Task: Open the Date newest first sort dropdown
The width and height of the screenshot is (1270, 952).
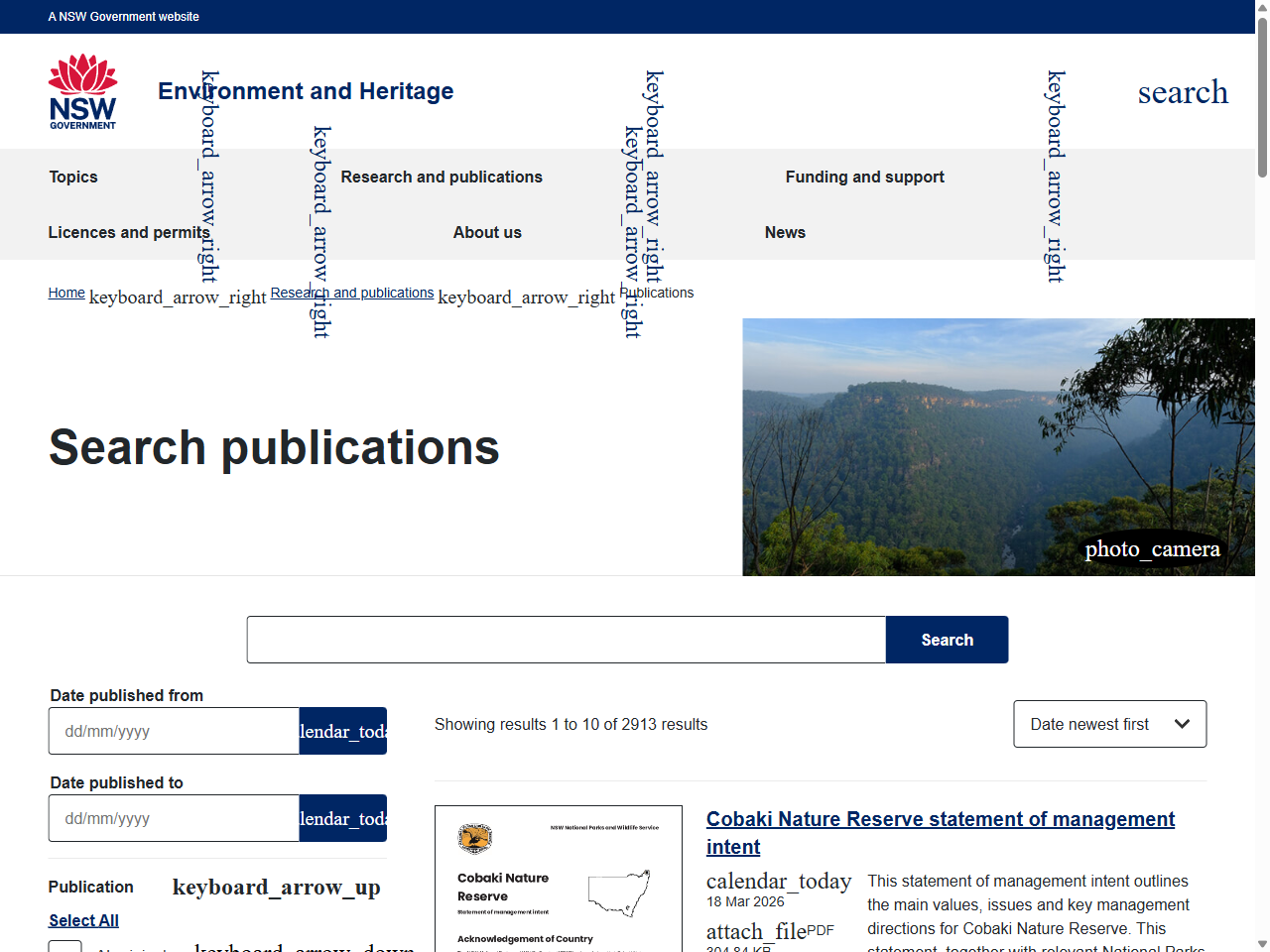Action: click(1109, 724)
